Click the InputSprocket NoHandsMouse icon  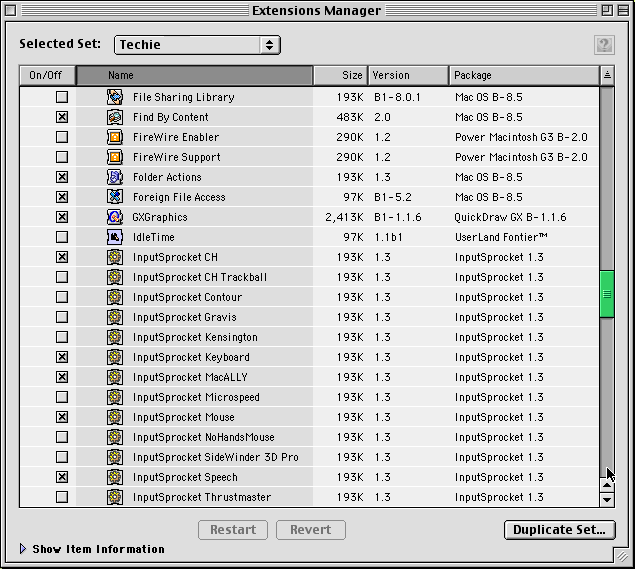115,437
